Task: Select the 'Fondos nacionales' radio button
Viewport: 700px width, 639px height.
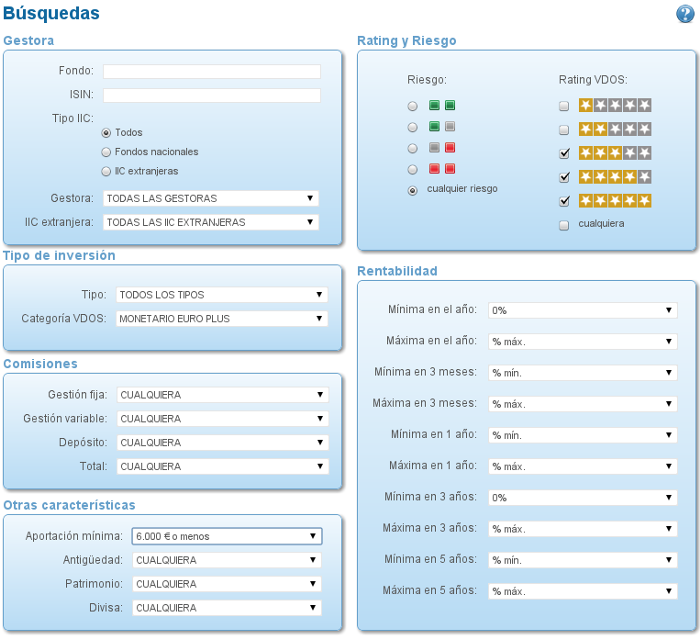Action: 106,152
